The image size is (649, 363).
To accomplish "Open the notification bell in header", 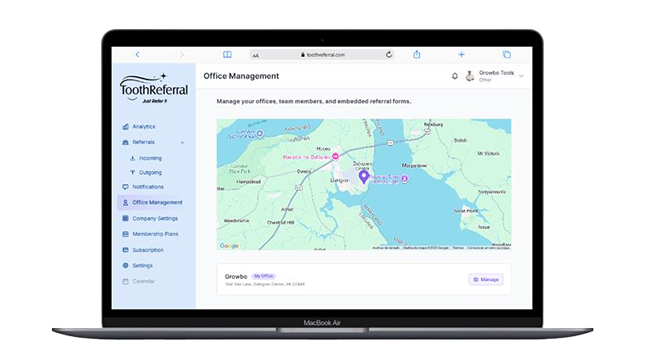I will click(x=455, y=76).
